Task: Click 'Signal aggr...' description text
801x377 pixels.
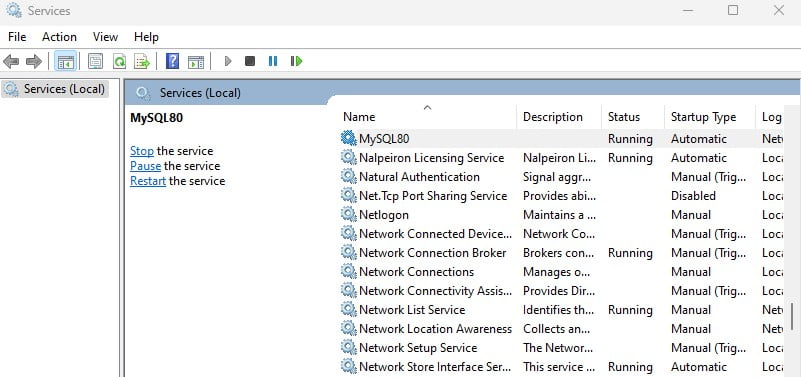Action: click(x=557, y=177)
